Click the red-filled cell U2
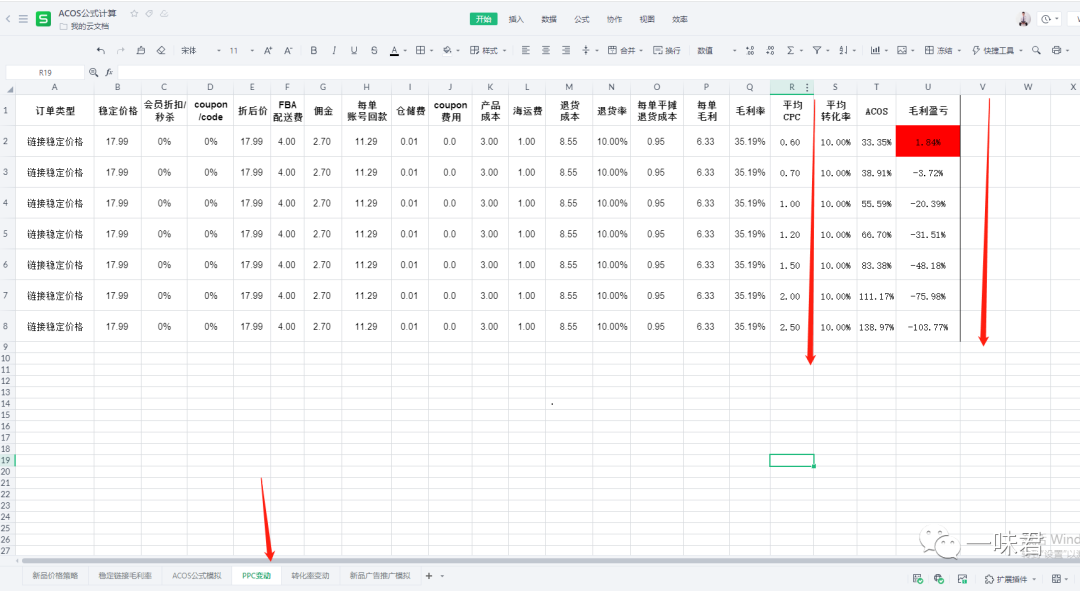 927,142
